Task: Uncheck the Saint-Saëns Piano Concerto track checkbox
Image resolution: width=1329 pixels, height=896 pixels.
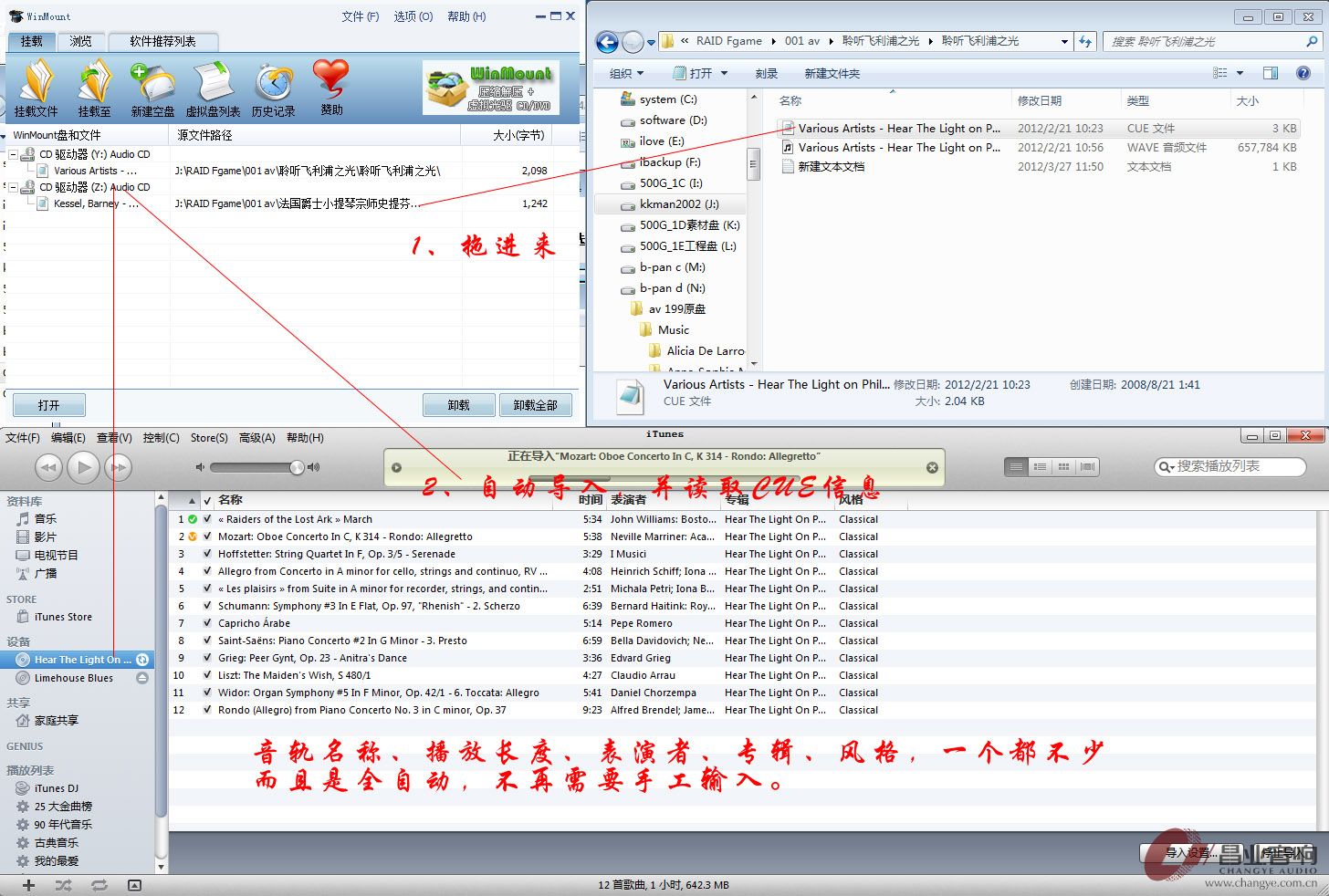Action: tap(208, 641)
